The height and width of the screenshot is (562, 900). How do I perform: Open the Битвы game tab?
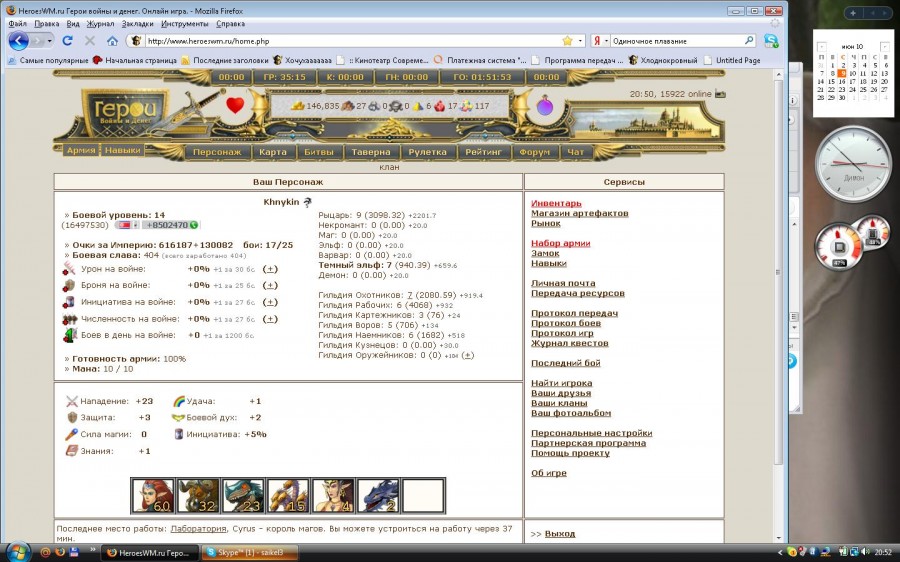pos(319,152)
